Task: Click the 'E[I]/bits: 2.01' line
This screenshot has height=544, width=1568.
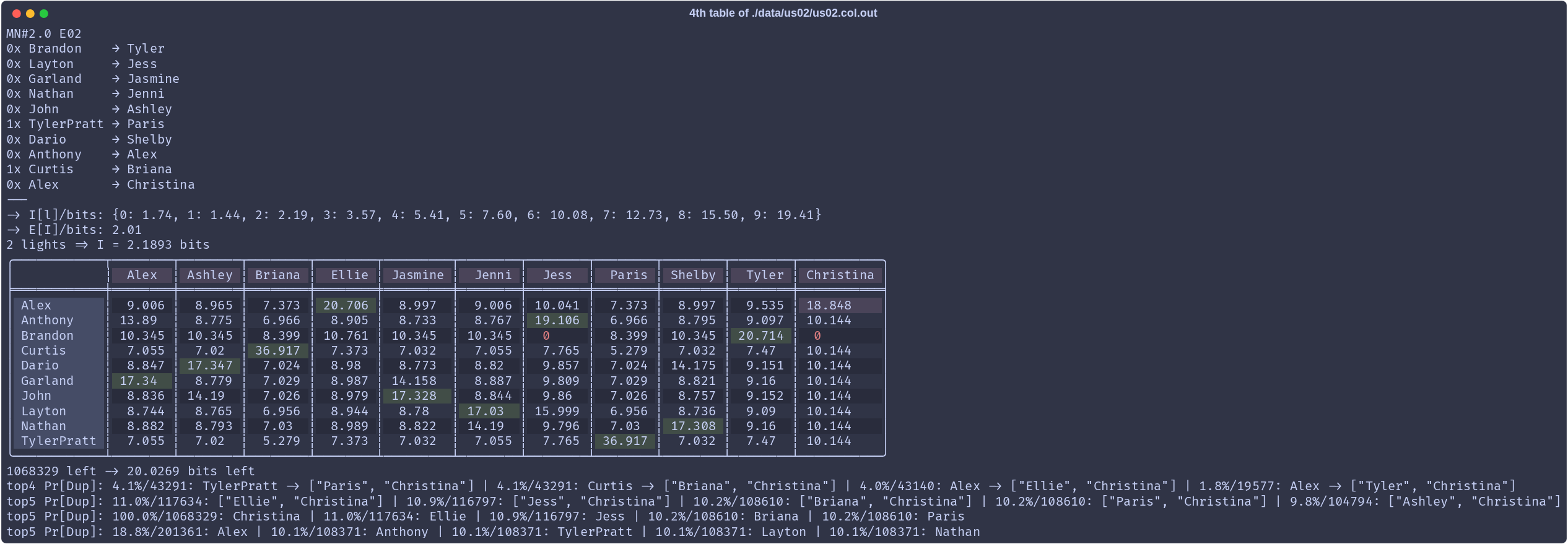Action: point(74,230)
